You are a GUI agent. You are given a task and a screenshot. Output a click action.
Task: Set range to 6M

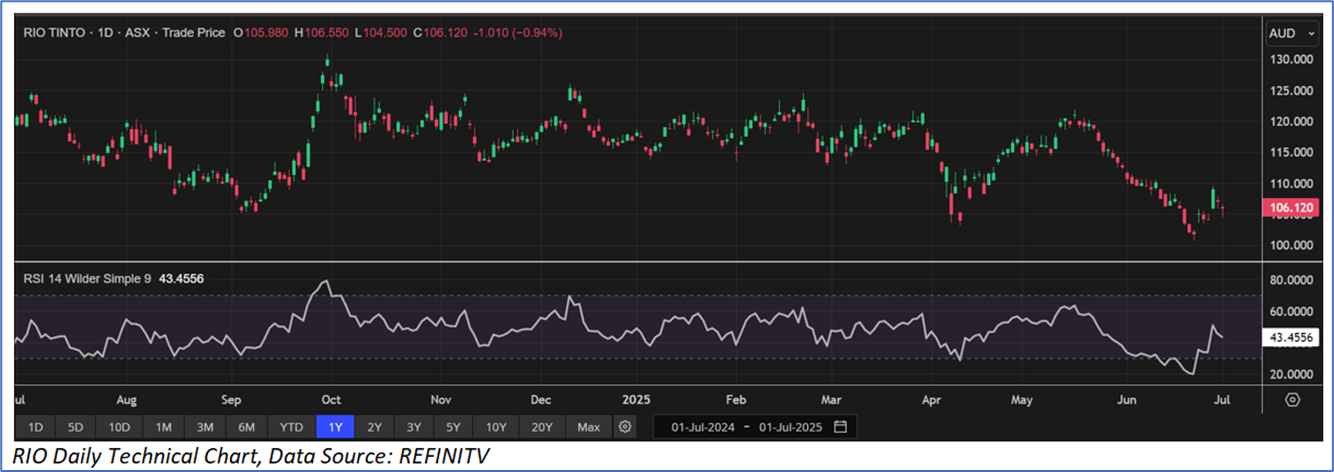[x=246, y=427]
